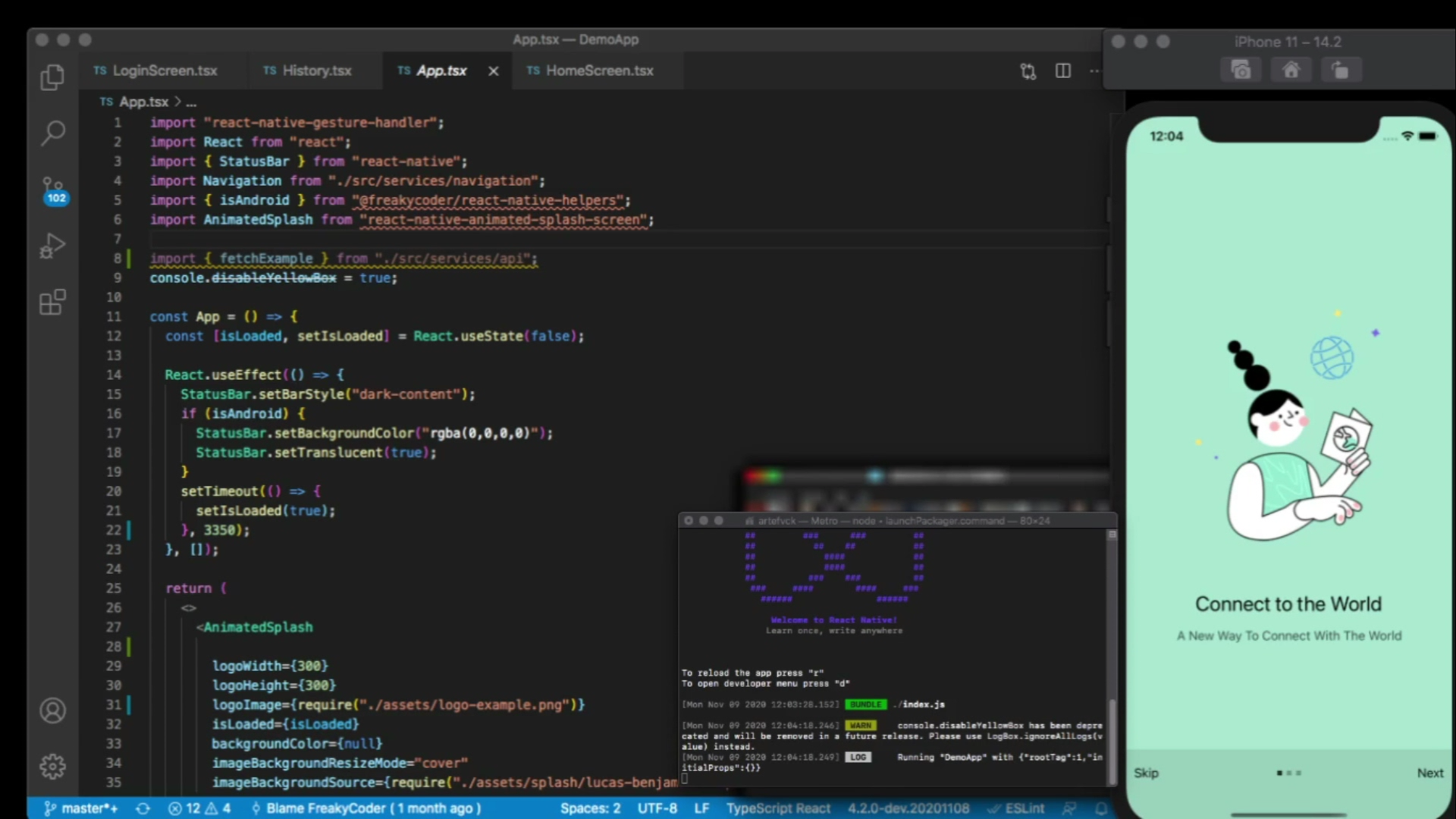The width and height of the screenshot is (1456, 819).
Task: Tap Next in the simulator onboarding screen
Action: pos(1430,773)
